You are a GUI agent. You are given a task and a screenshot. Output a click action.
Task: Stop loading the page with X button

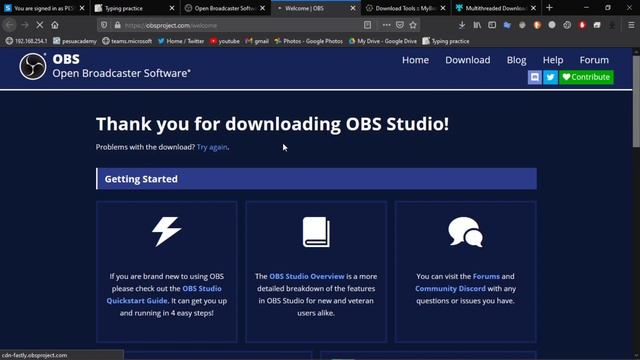click(x=40, y=25)
